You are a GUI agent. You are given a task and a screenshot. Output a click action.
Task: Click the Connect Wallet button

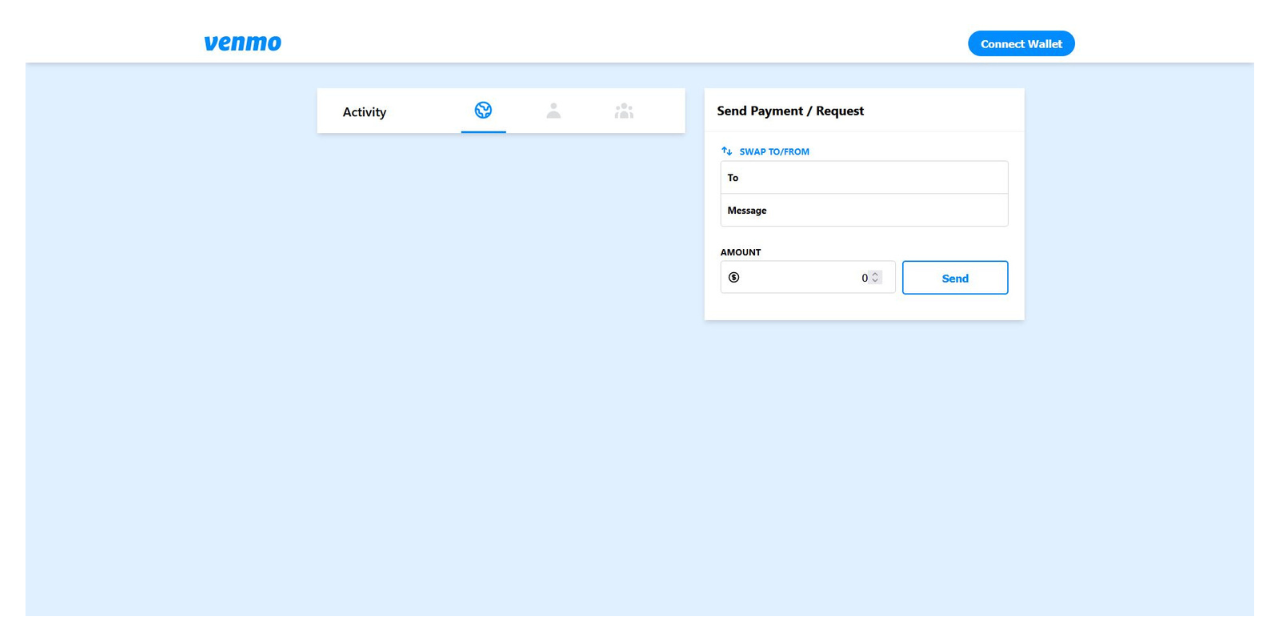click(1021, 43)
